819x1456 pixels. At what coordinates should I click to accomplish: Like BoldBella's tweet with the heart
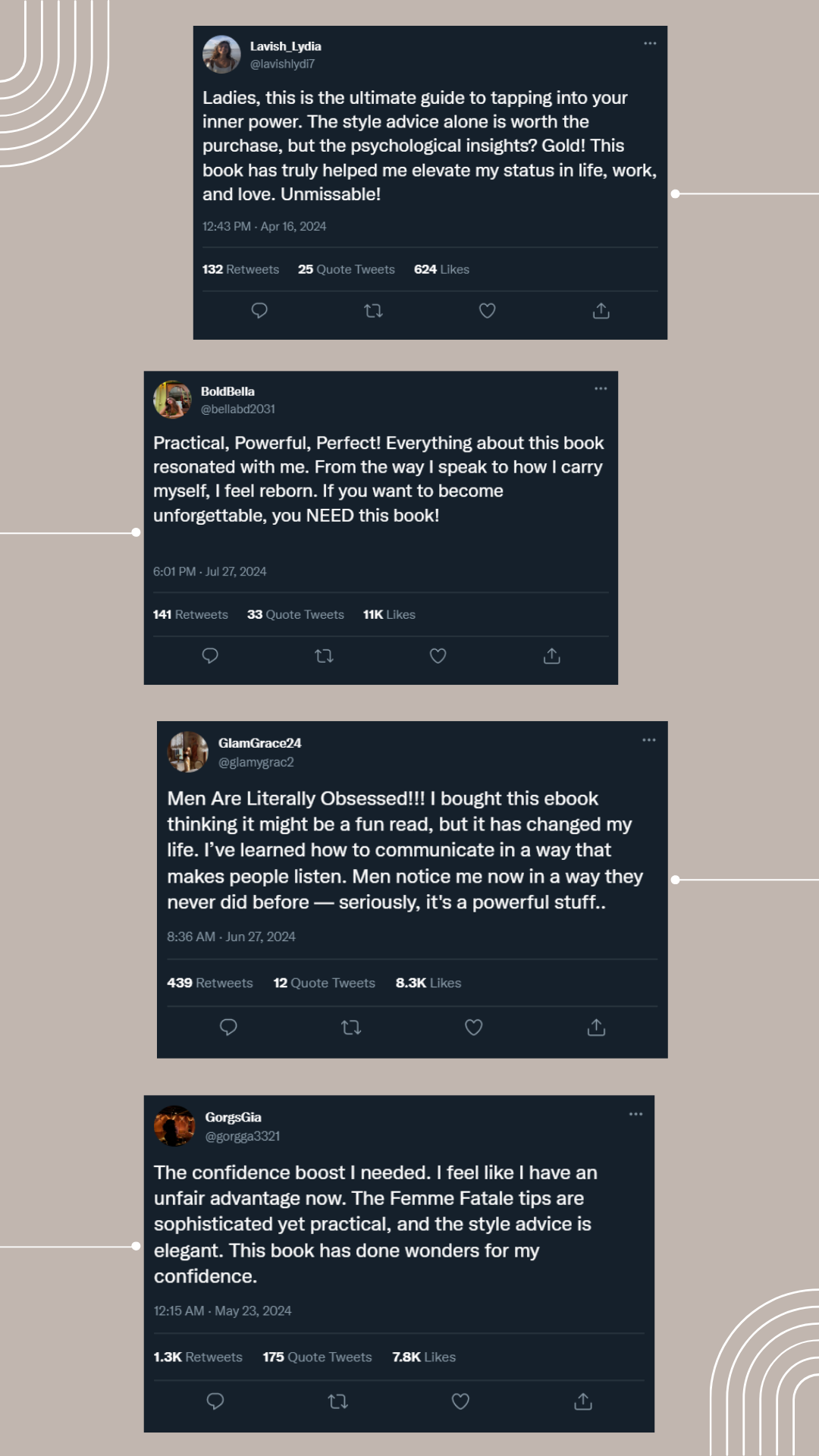click(438, 656)
